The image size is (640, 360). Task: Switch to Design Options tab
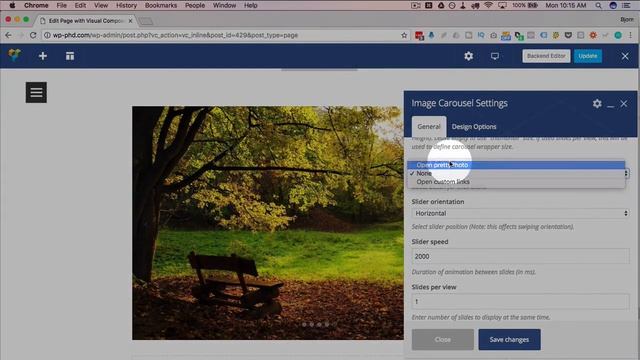point(474,127)
